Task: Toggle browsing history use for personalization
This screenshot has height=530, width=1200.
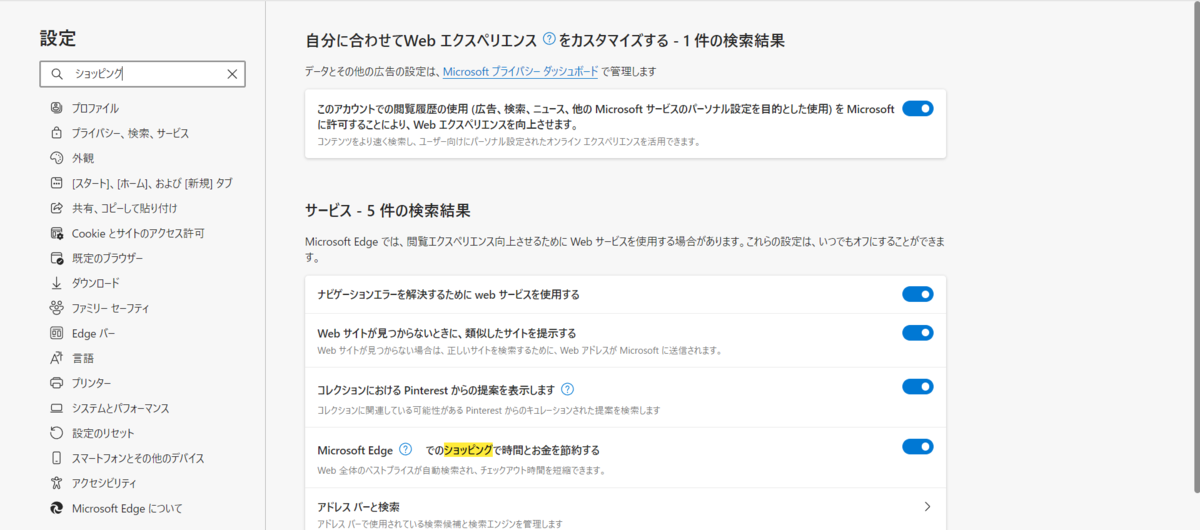Action: click(917, 108)
